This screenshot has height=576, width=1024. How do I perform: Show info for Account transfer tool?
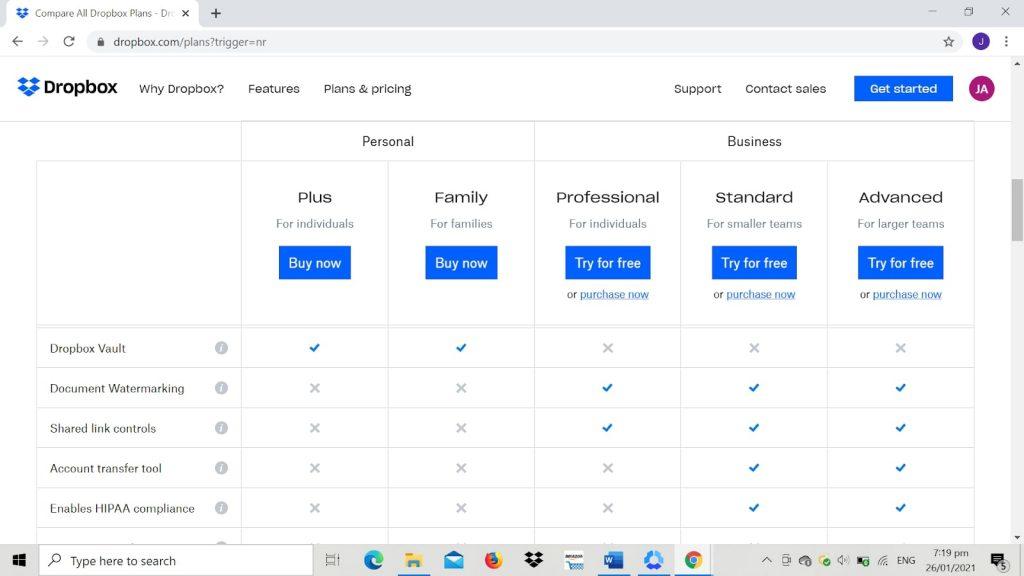(x=221, y=468)
